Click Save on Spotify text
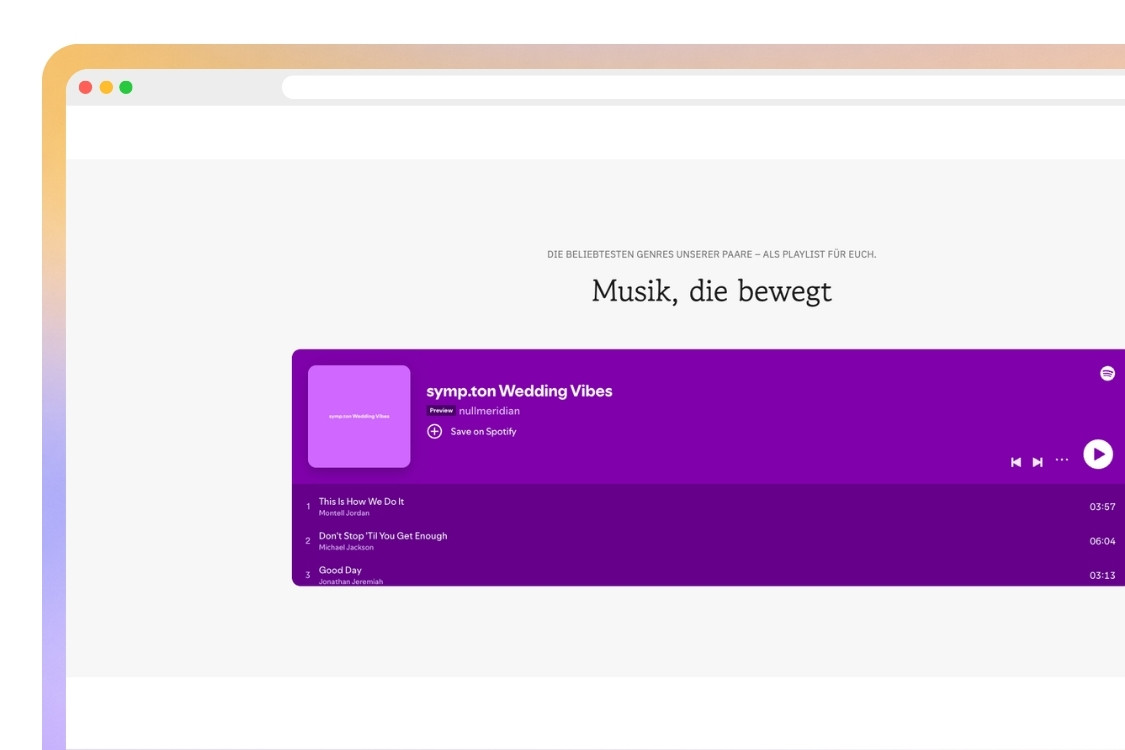1125x750 pixels. point(484,431)
